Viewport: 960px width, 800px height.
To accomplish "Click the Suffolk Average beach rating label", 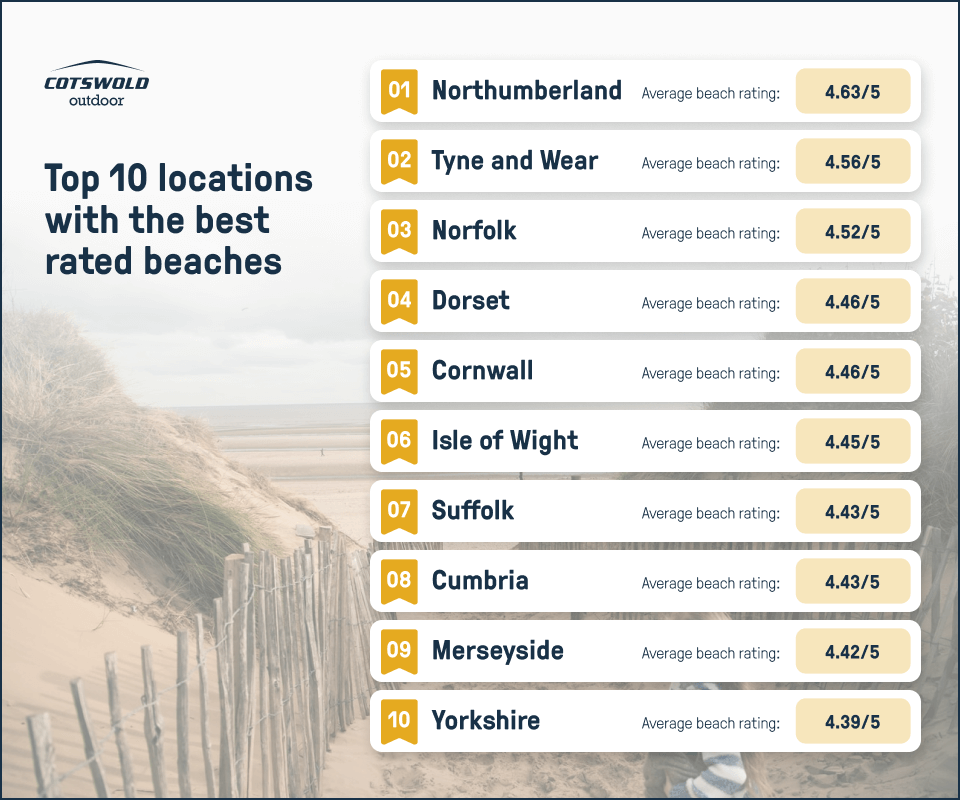I will click(x=711, y=514).
